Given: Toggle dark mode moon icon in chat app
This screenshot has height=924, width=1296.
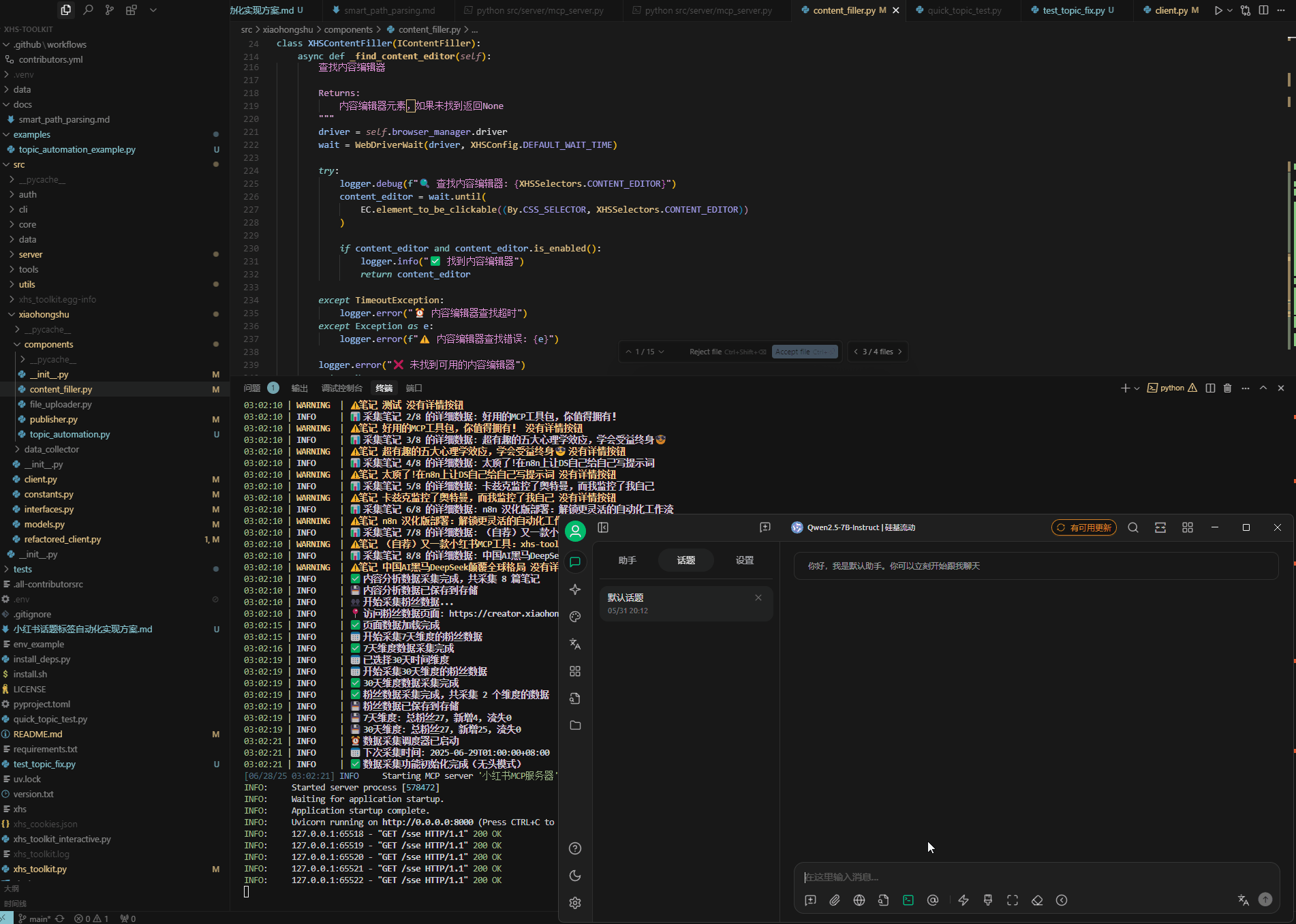Looking at the screenshot, I should (575, 876).
